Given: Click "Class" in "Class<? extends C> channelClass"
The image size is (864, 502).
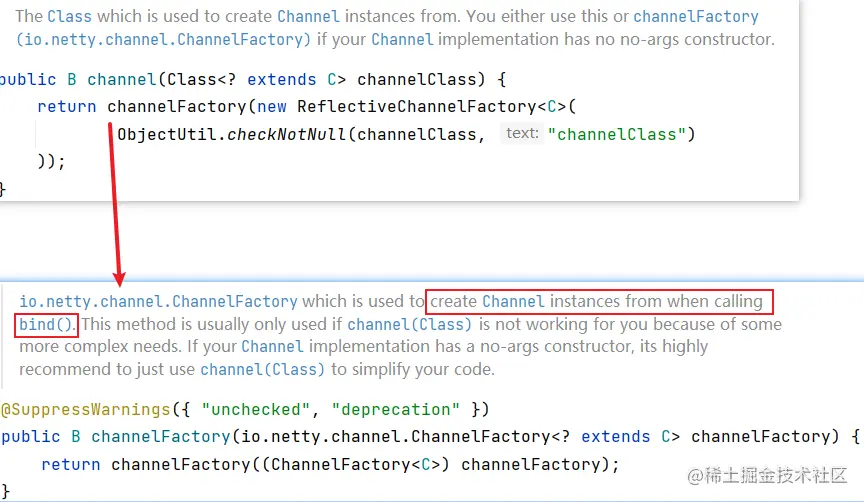Looking at the screenshot, I should click(192, 79).
